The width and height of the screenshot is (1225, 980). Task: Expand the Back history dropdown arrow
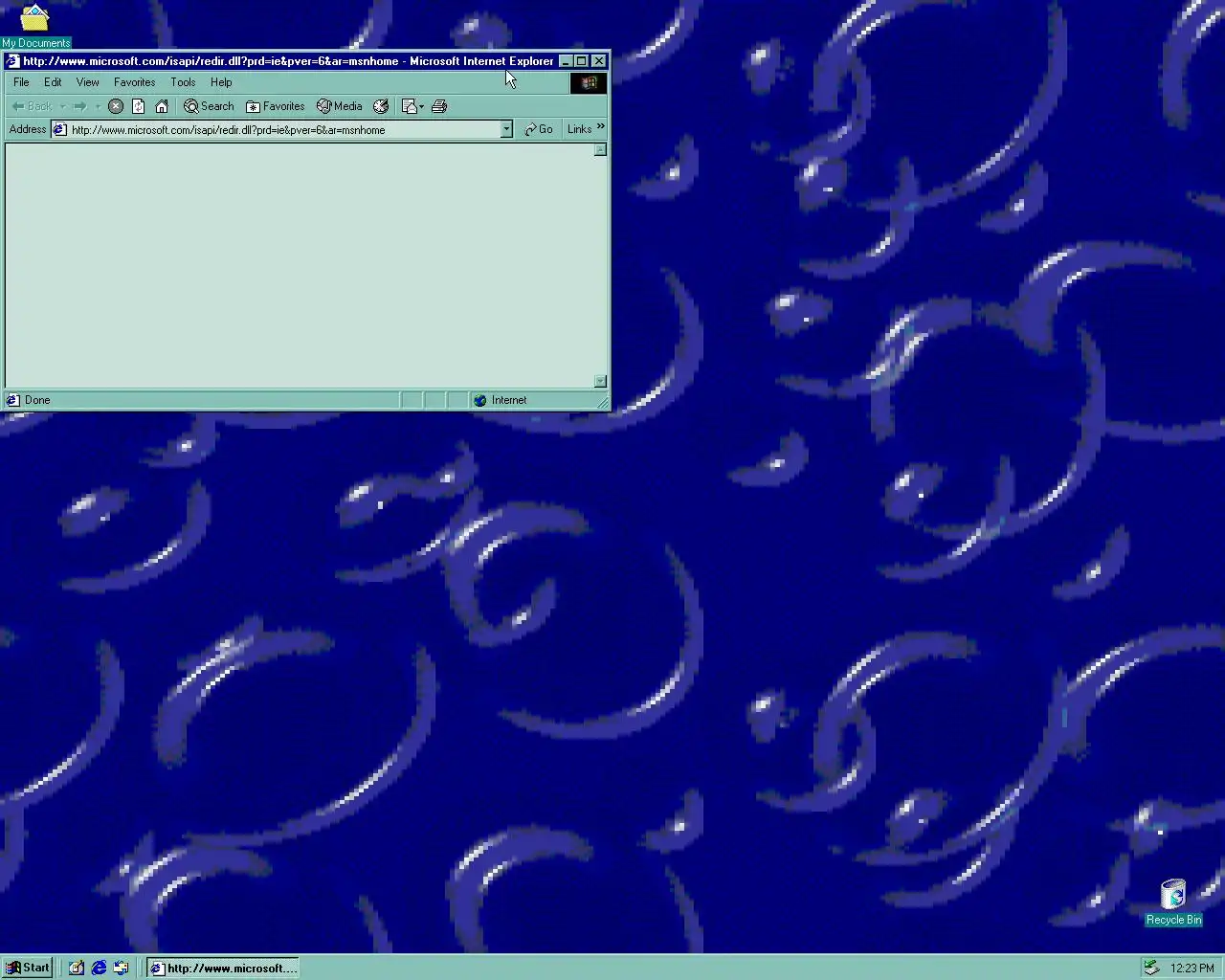point(62,106)
